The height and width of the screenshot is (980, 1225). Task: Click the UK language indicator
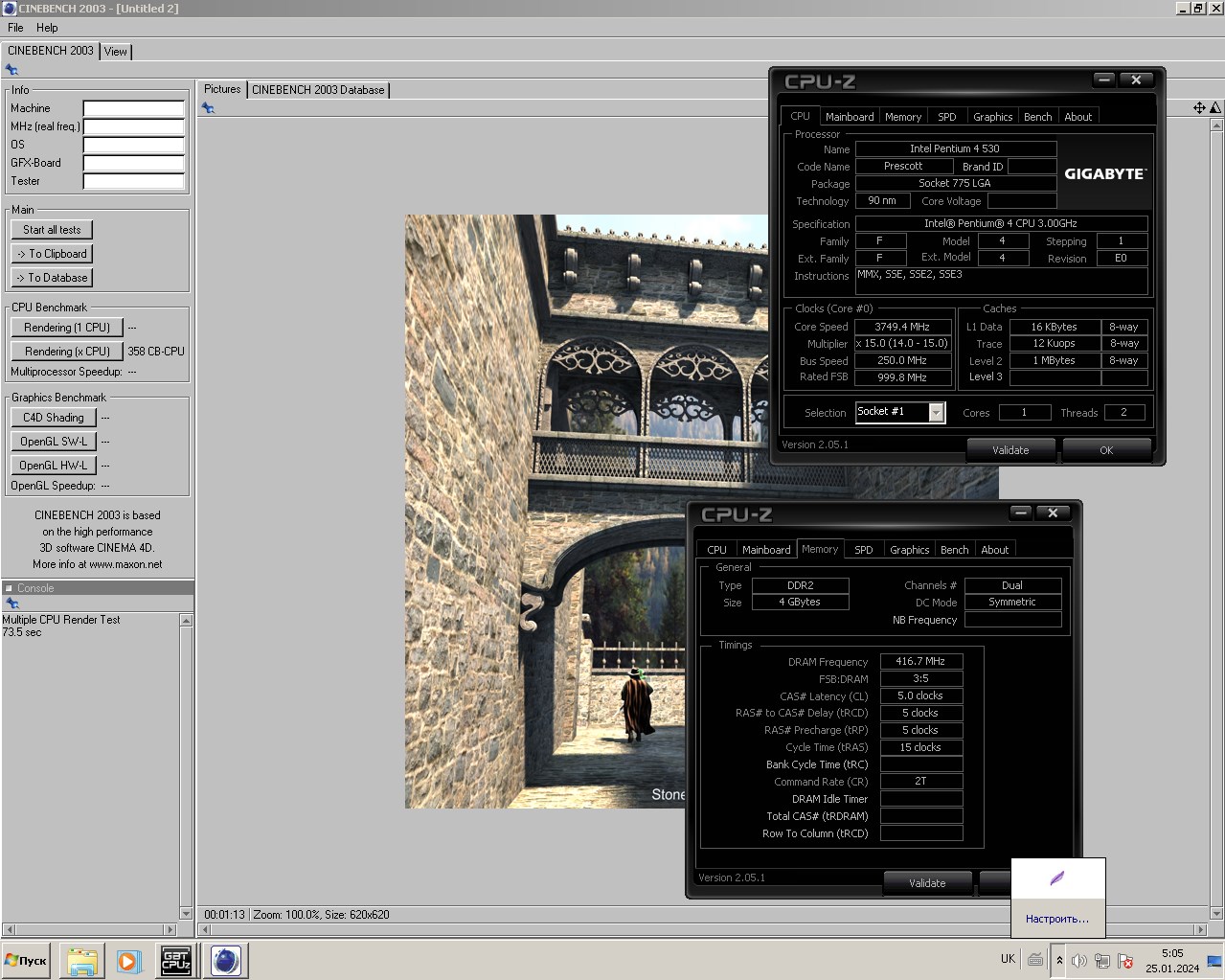pyautogui.click(x=1008, y=959)
